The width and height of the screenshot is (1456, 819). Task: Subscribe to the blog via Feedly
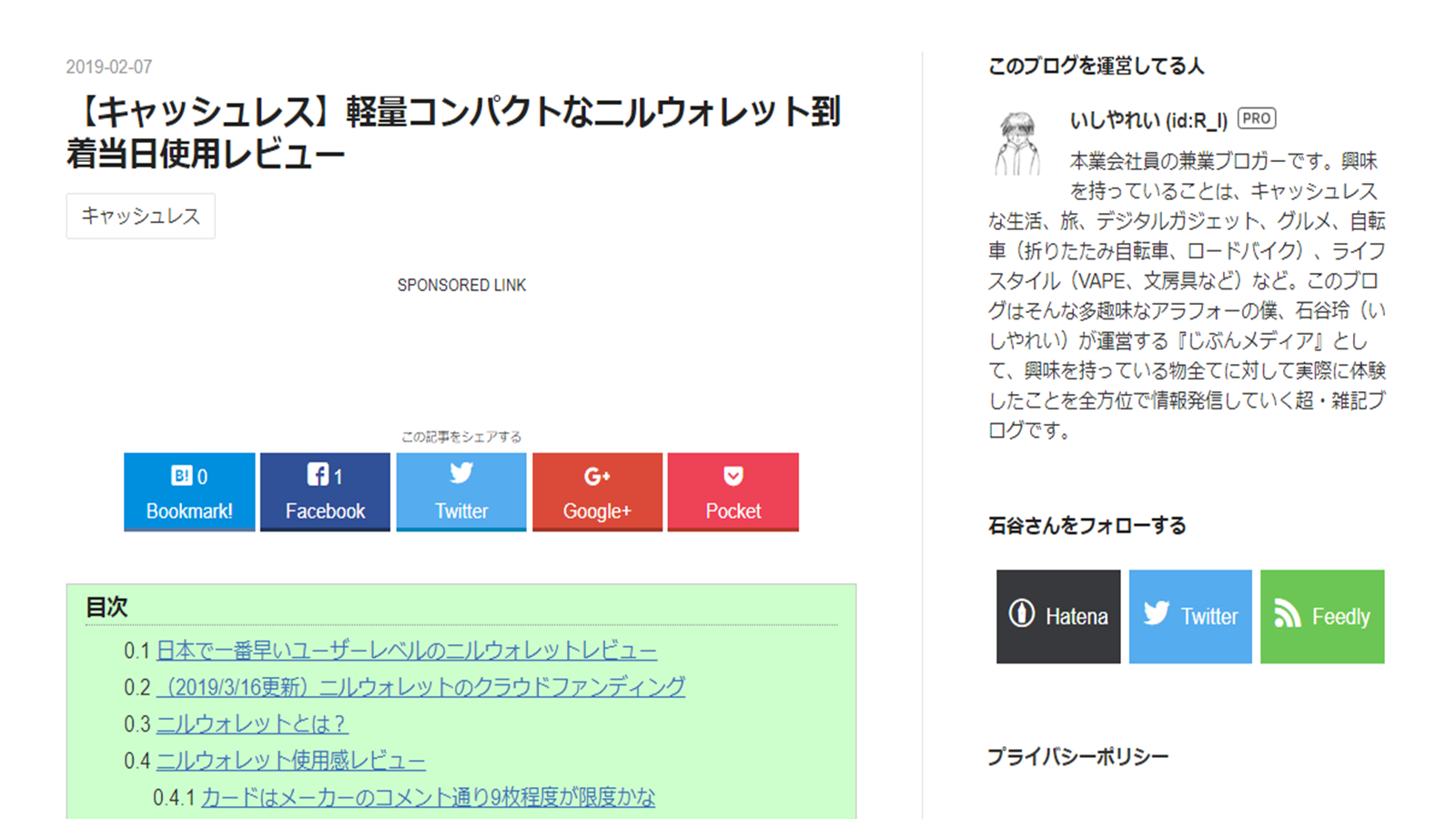click(x=1322, y=616)
